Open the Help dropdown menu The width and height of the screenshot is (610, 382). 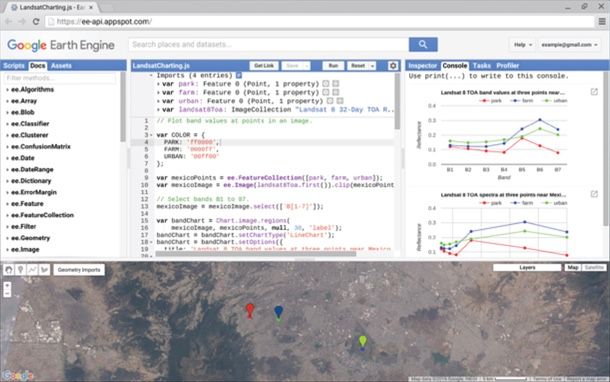(x=522, y=45)
